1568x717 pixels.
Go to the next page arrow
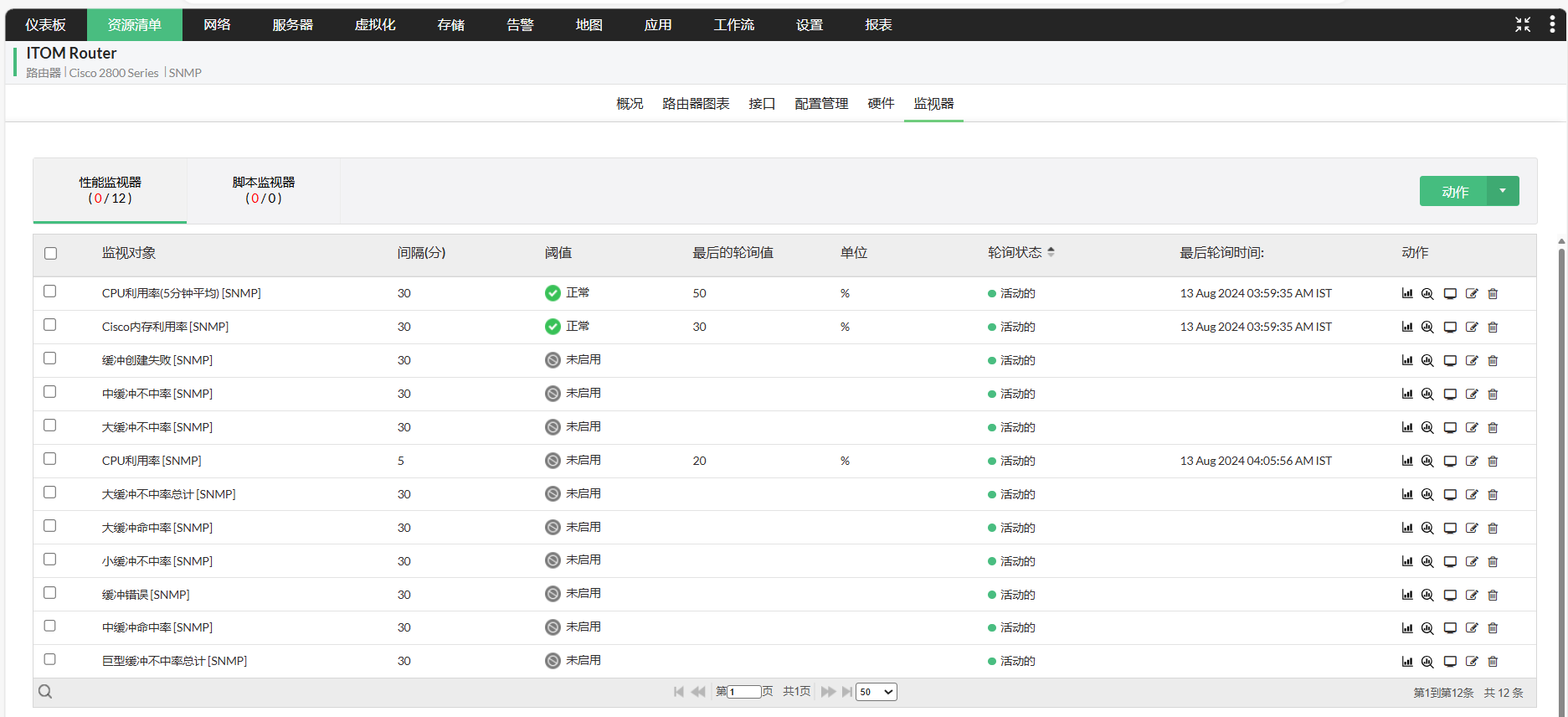[x=828, y=692]
